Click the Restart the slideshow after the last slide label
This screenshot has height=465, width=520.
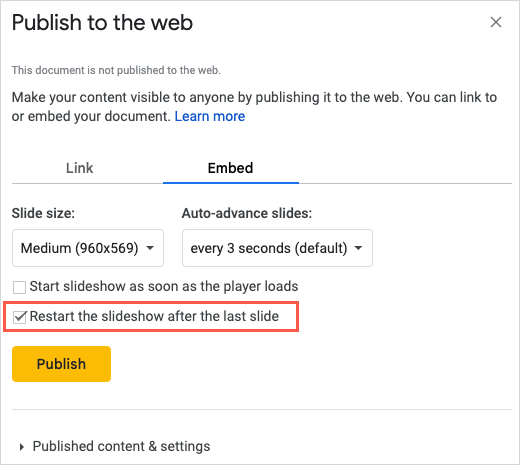(154, 316)
